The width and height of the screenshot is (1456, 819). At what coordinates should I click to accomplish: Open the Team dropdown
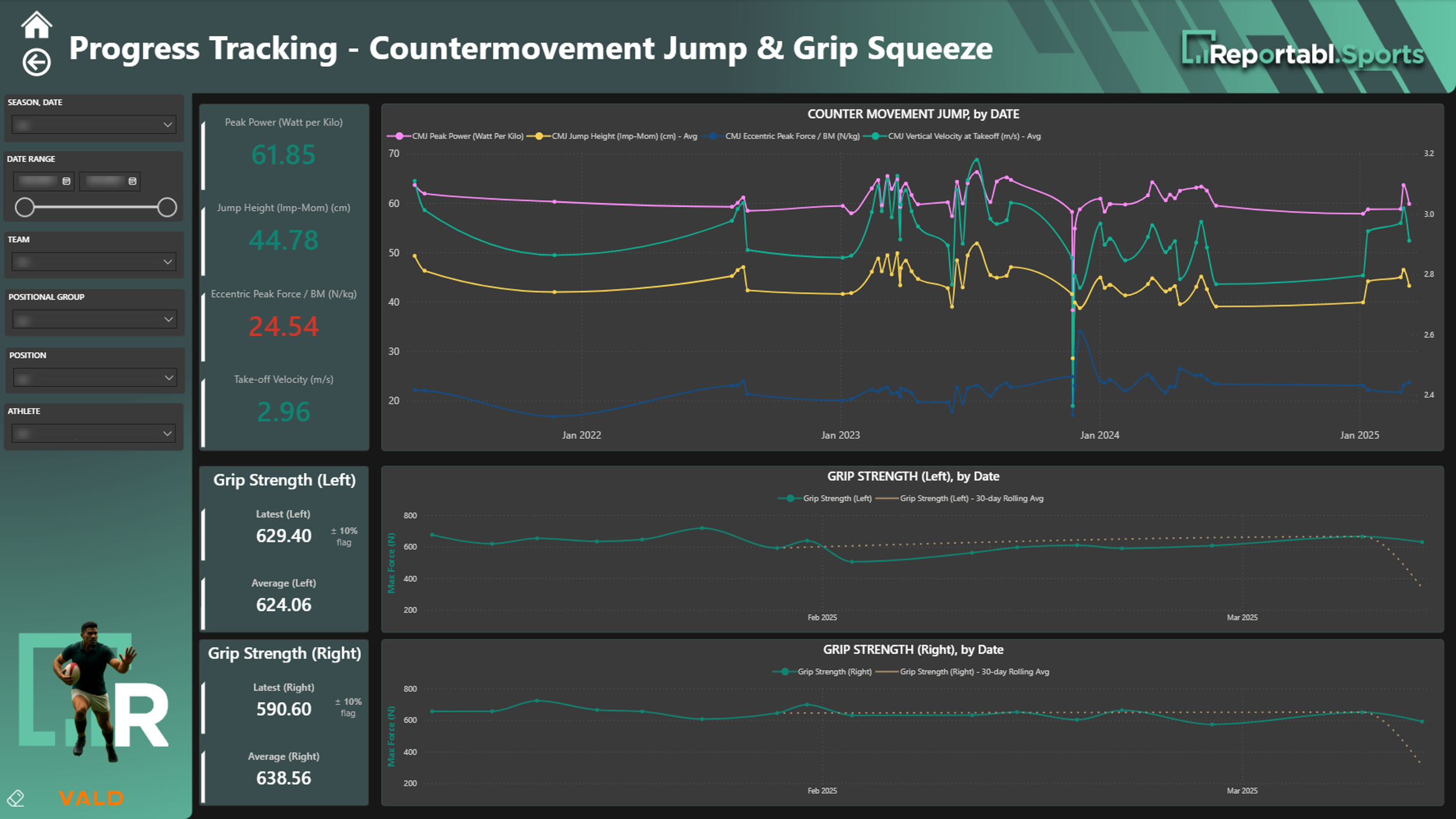[167, 262]
